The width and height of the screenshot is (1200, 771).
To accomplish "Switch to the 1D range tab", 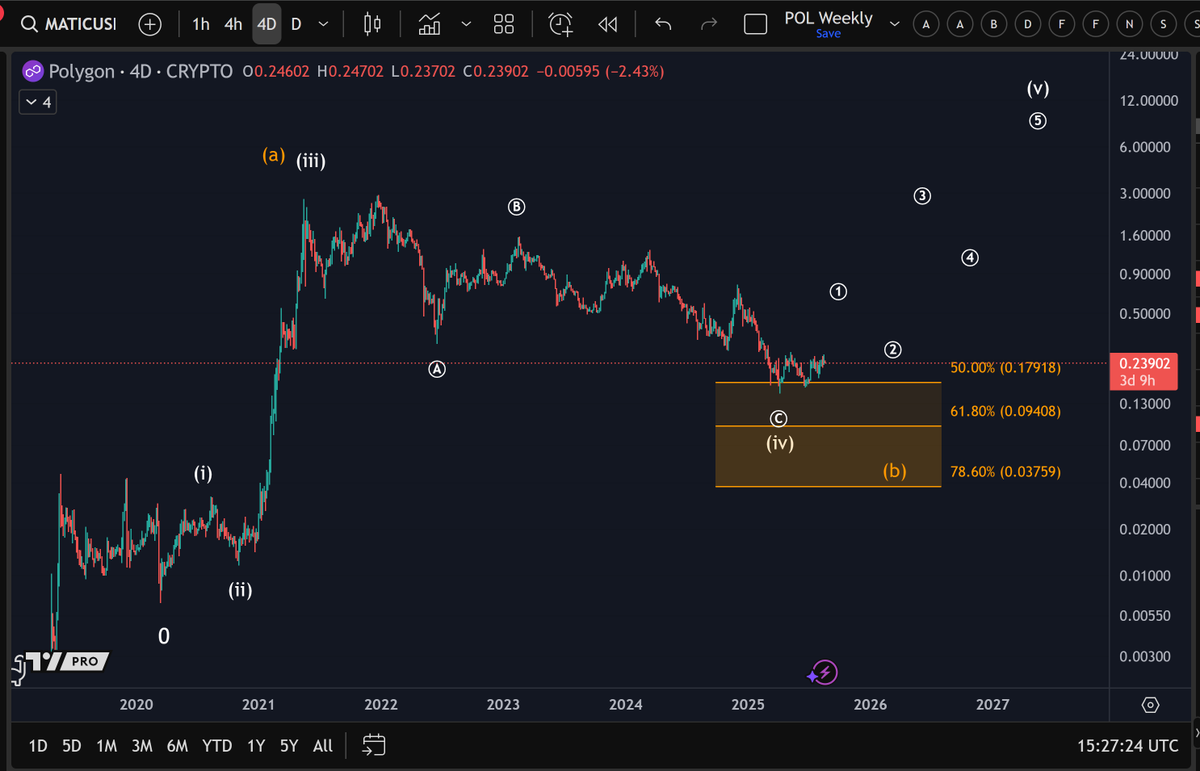I will 37,745.
